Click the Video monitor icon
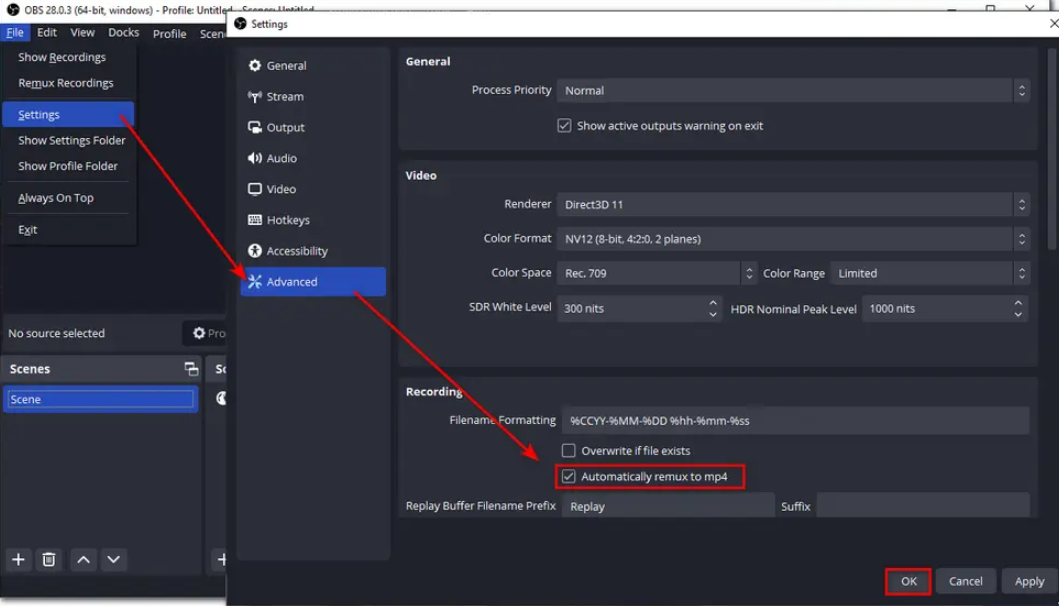Screen dimensions: 1059x606 (255, 189)
